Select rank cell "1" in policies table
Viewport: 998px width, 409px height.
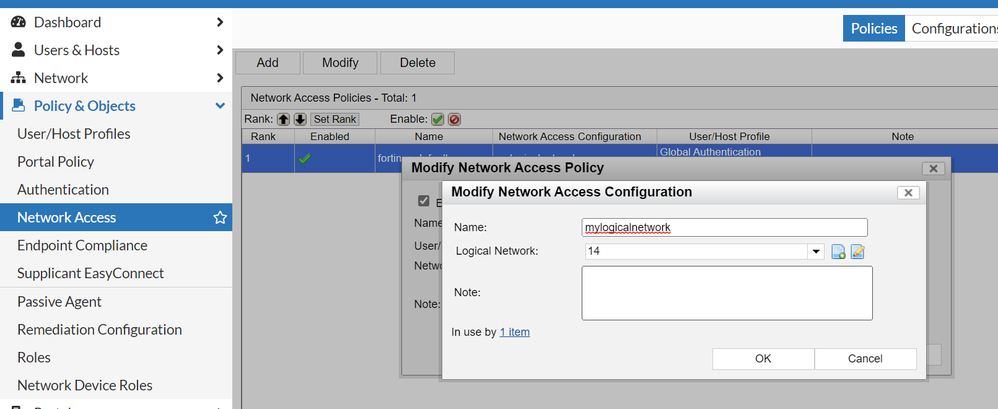tap(268, 159)
